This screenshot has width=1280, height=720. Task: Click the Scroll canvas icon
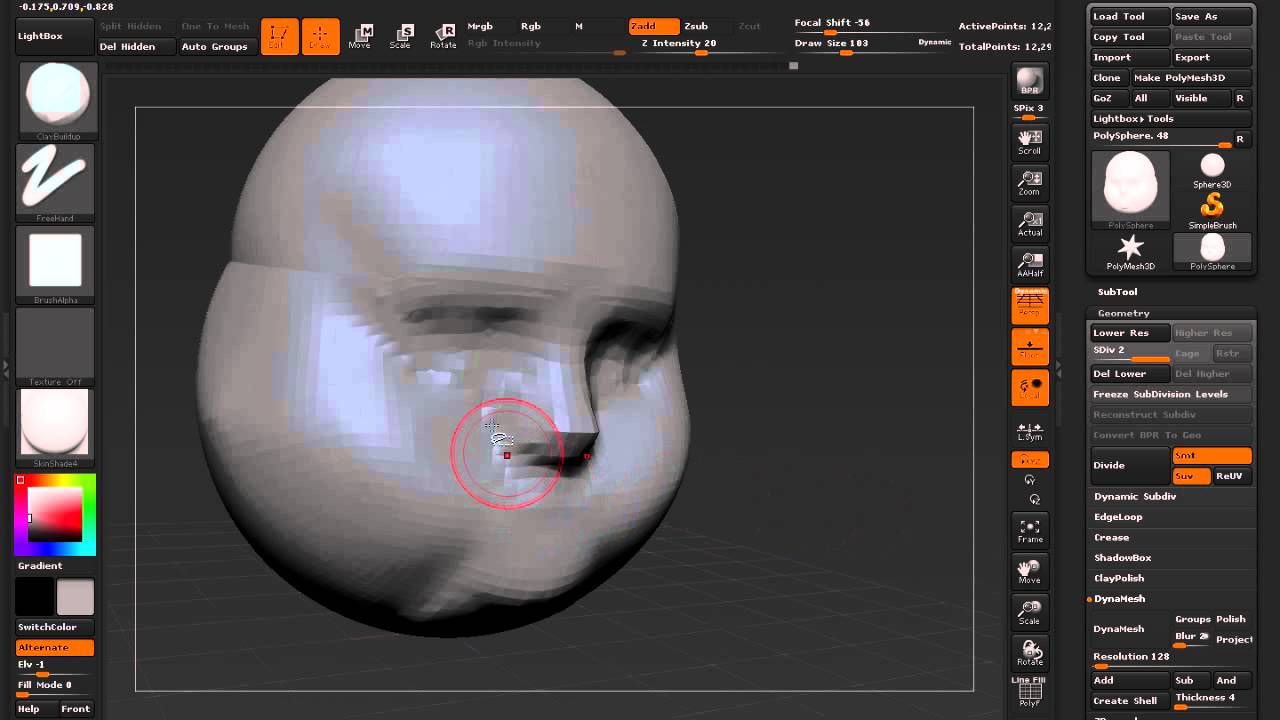click(1029, 141)
